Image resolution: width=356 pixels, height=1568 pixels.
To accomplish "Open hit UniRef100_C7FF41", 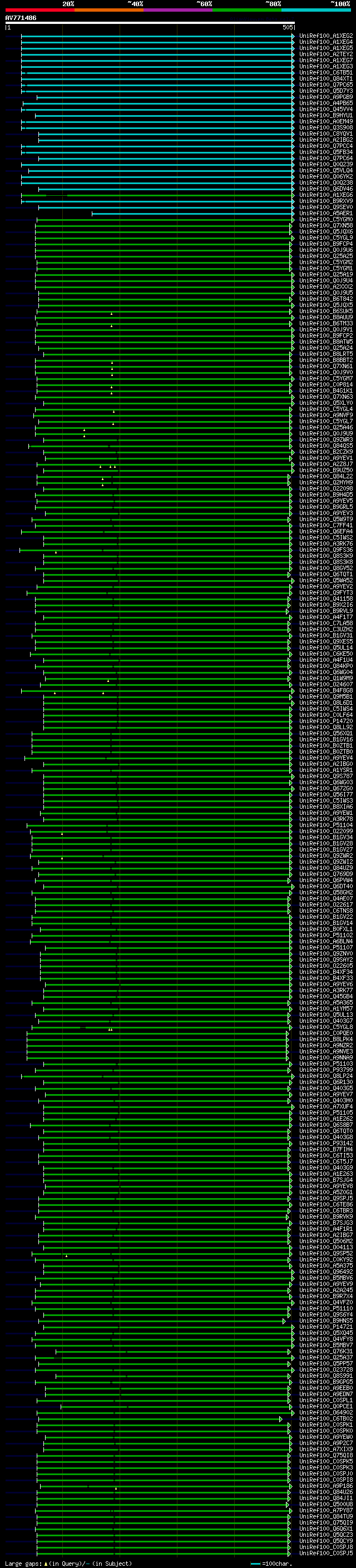I will click(326, 525).
